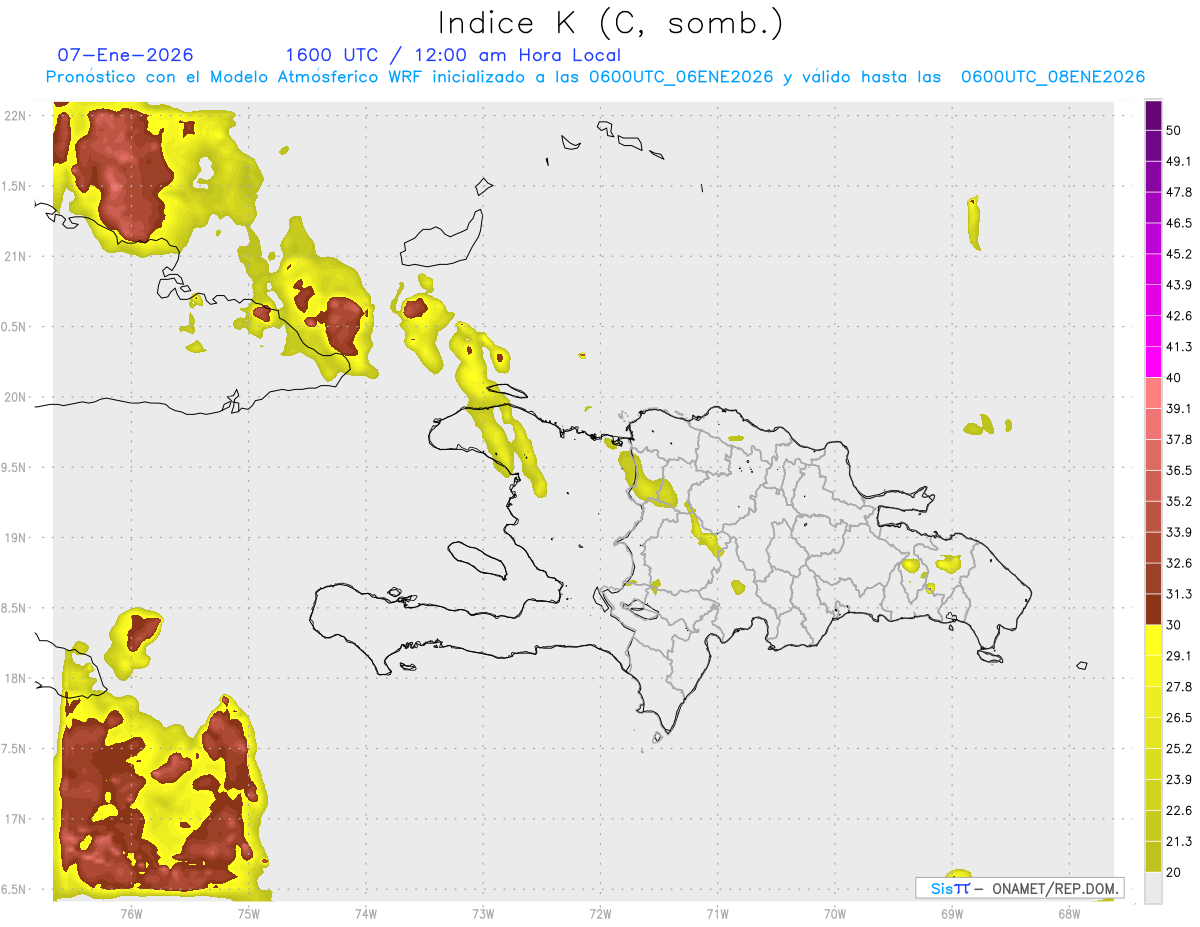This screenshot has width=1200, height=927.
Task: Click the dark purple color band above 50
Action: pyautogui.click(x=1153, y=115)
